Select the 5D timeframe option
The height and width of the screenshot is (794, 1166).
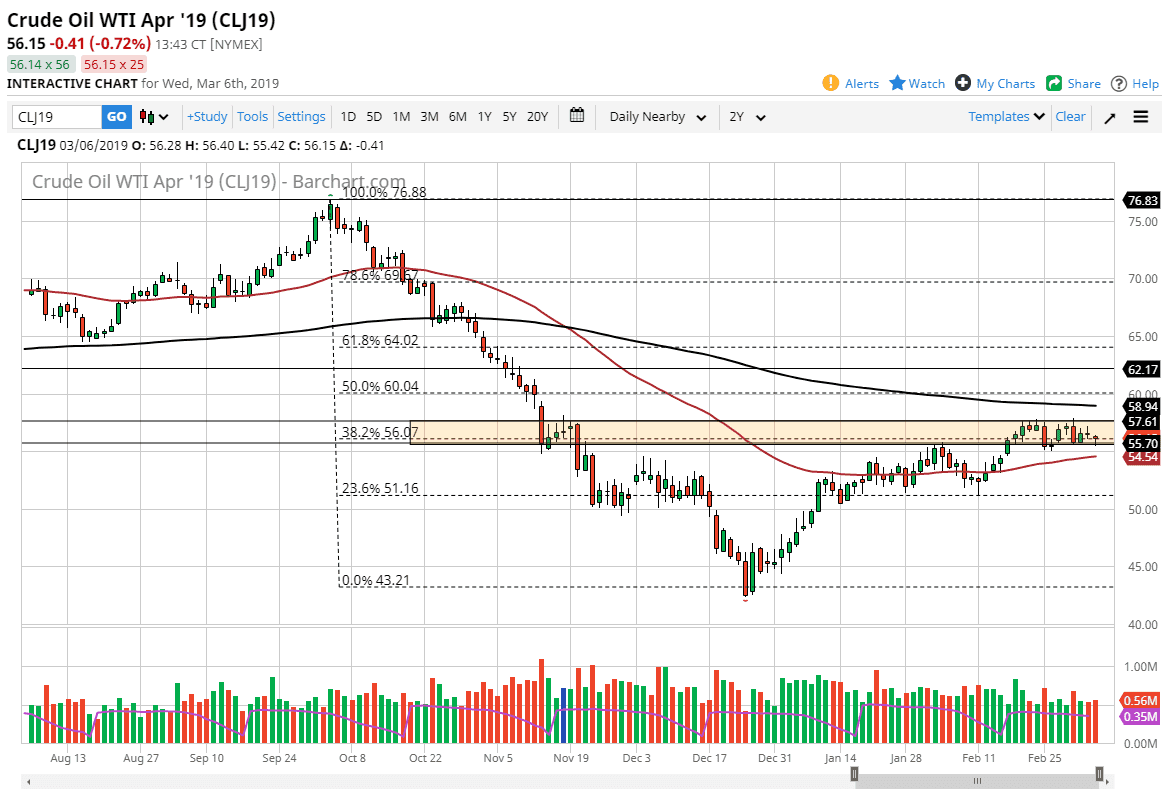coord(374,117)
